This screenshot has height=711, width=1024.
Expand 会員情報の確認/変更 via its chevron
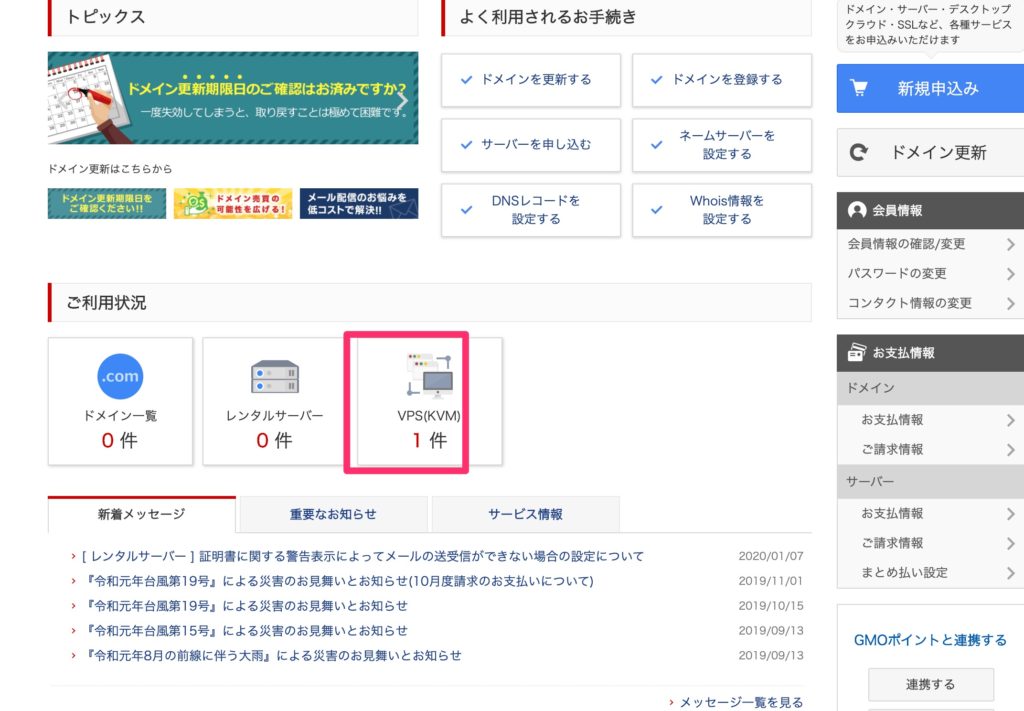point(1011,244)
